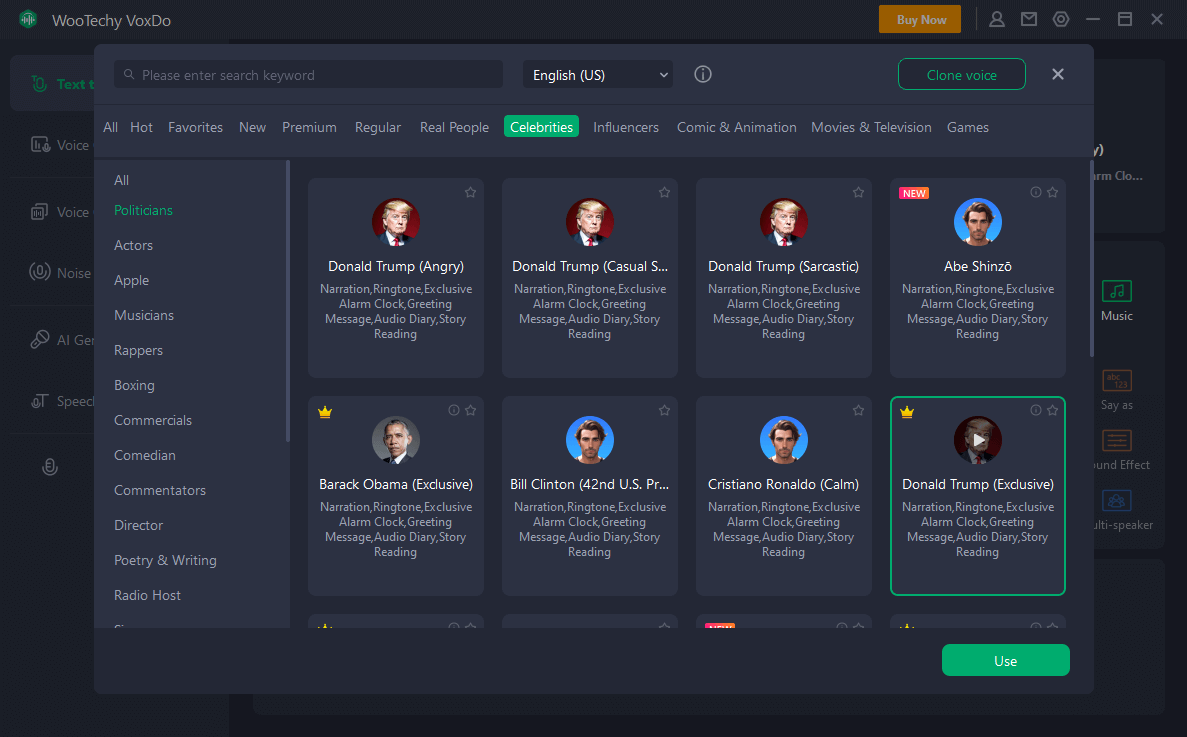Viewport: 1187px width, 737px height.
Task: Open the English (US) language dropdown
Action: tap(598, 75)
